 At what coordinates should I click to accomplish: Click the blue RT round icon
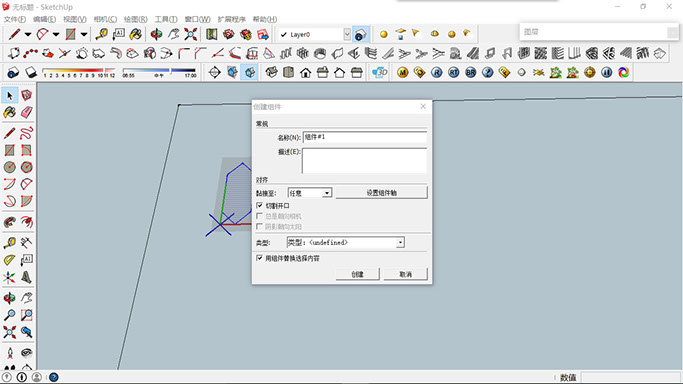coord(453,72)
